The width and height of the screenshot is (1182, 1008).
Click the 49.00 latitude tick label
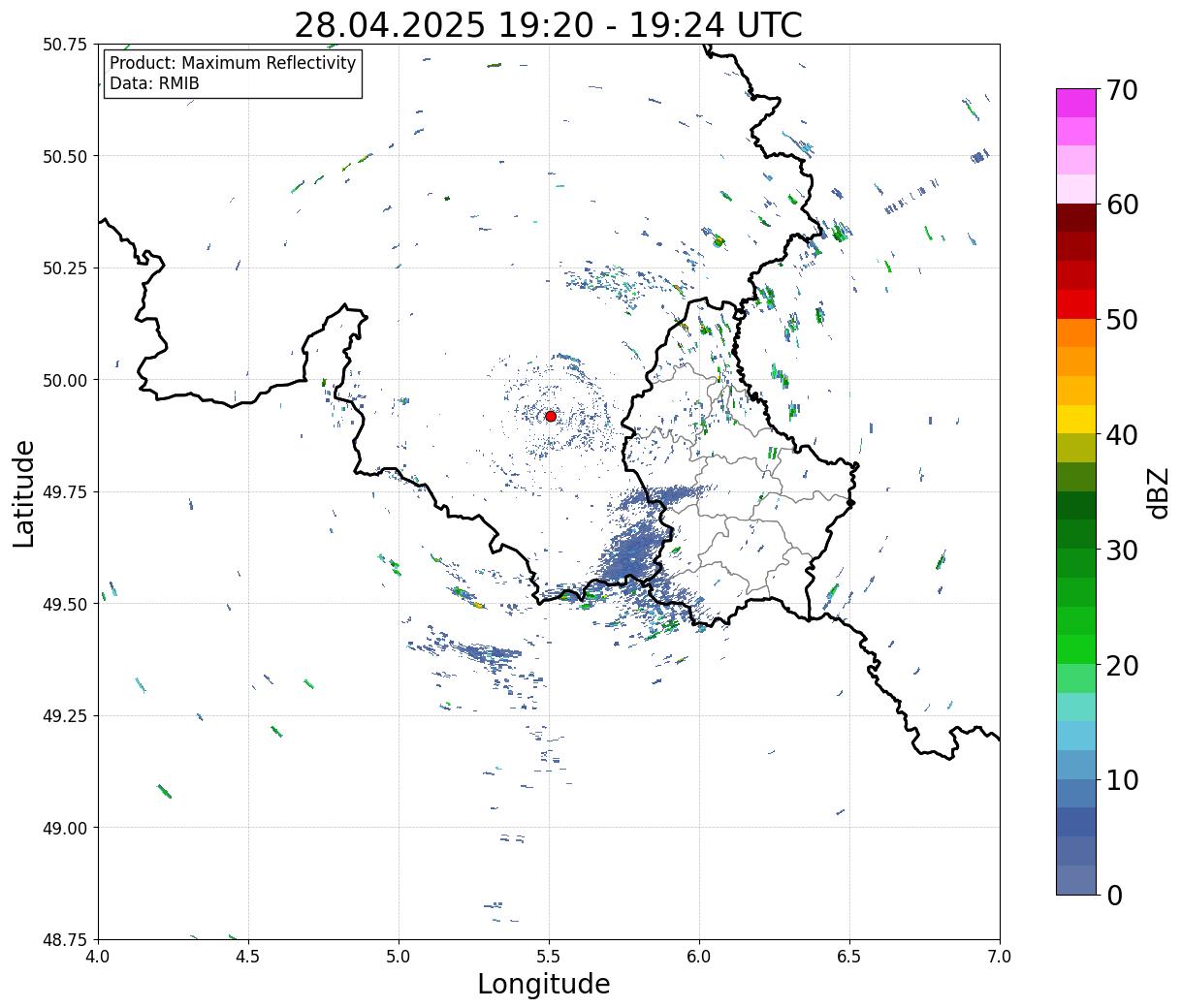65,828
